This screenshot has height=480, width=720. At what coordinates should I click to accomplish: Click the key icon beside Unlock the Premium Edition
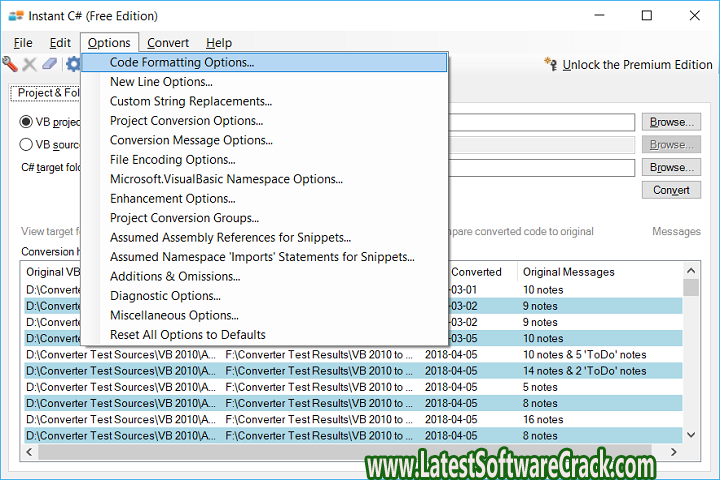(x=551, y=64)
